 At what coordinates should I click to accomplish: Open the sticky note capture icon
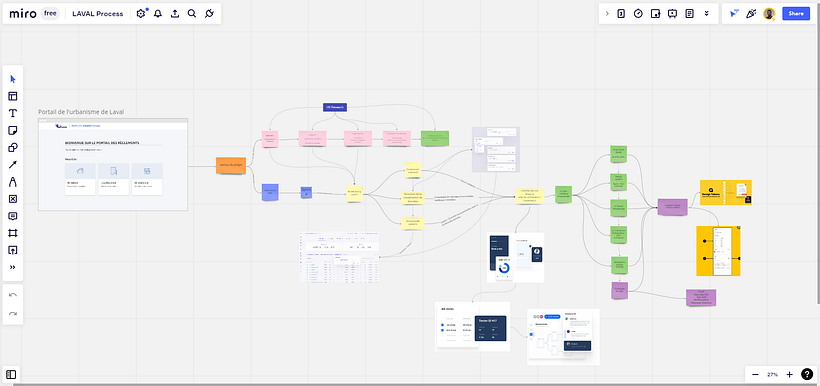pos(655,14)
